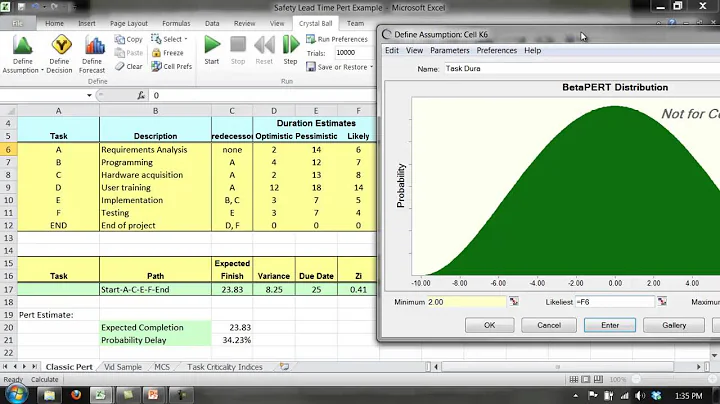Click the Copy data icon
The image size is (720, 404).
point(120,39)
